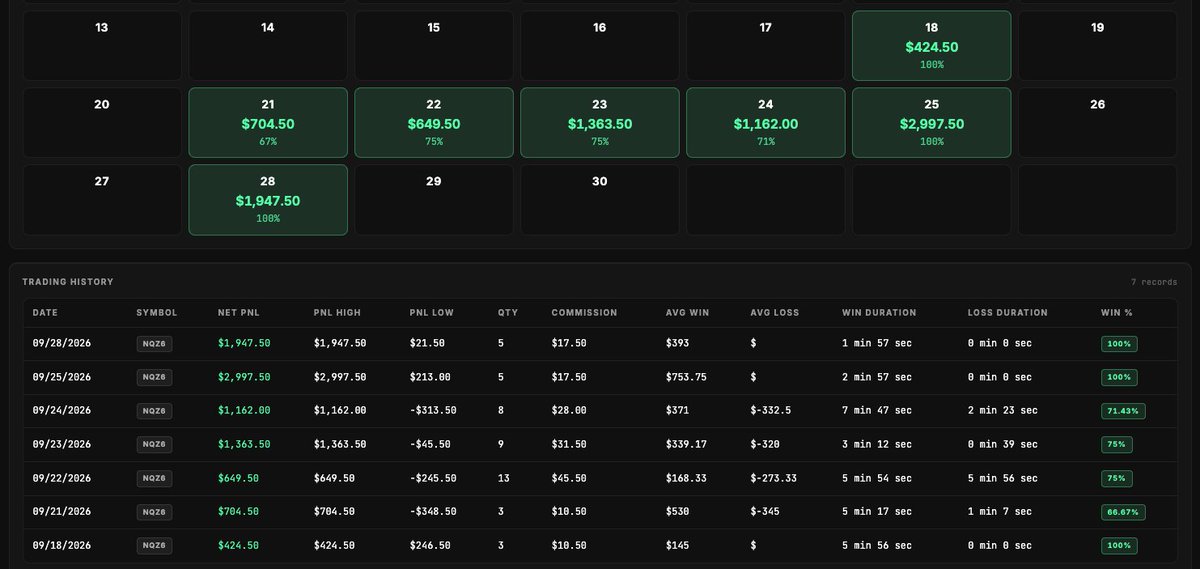The width and height of the screenshot is (1200, 569).
Task: Click the 71.43% win badge
Action: [x=1123, y=411]
